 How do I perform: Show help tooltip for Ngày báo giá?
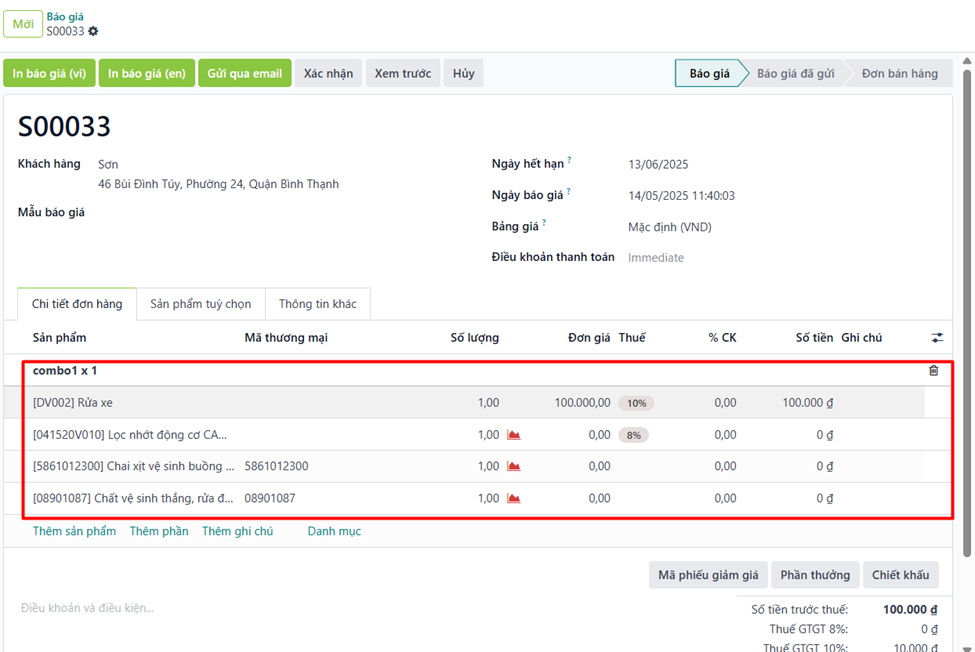coord(568,191)
